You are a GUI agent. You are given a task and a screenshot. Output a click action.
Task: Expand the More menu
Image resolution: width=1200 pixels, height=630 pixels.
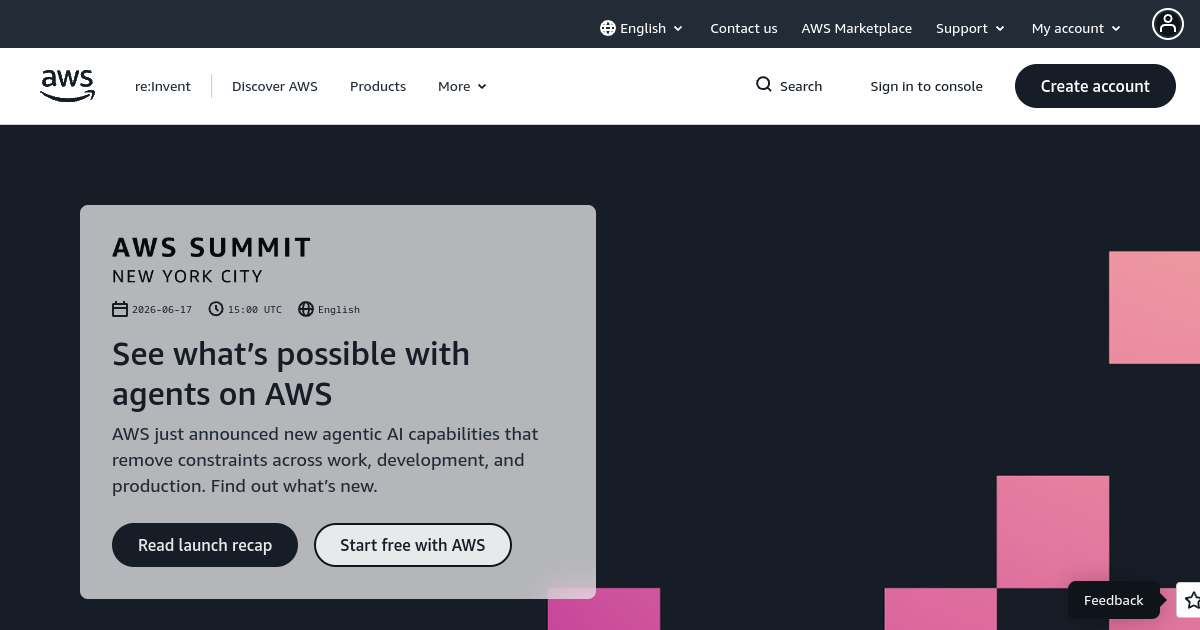pos(462,86)
